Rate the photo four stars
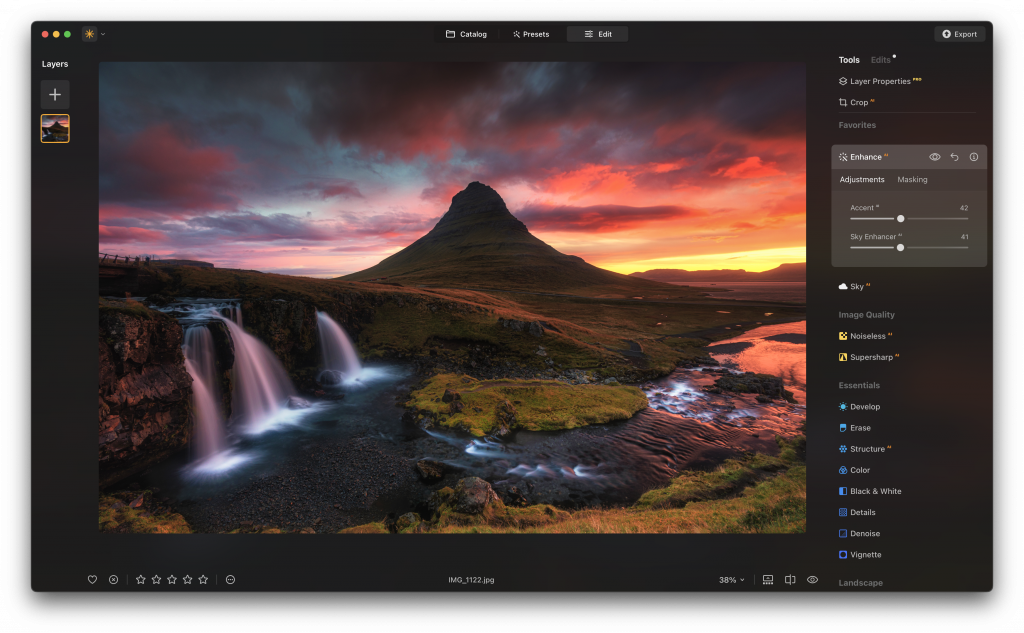 187,580
